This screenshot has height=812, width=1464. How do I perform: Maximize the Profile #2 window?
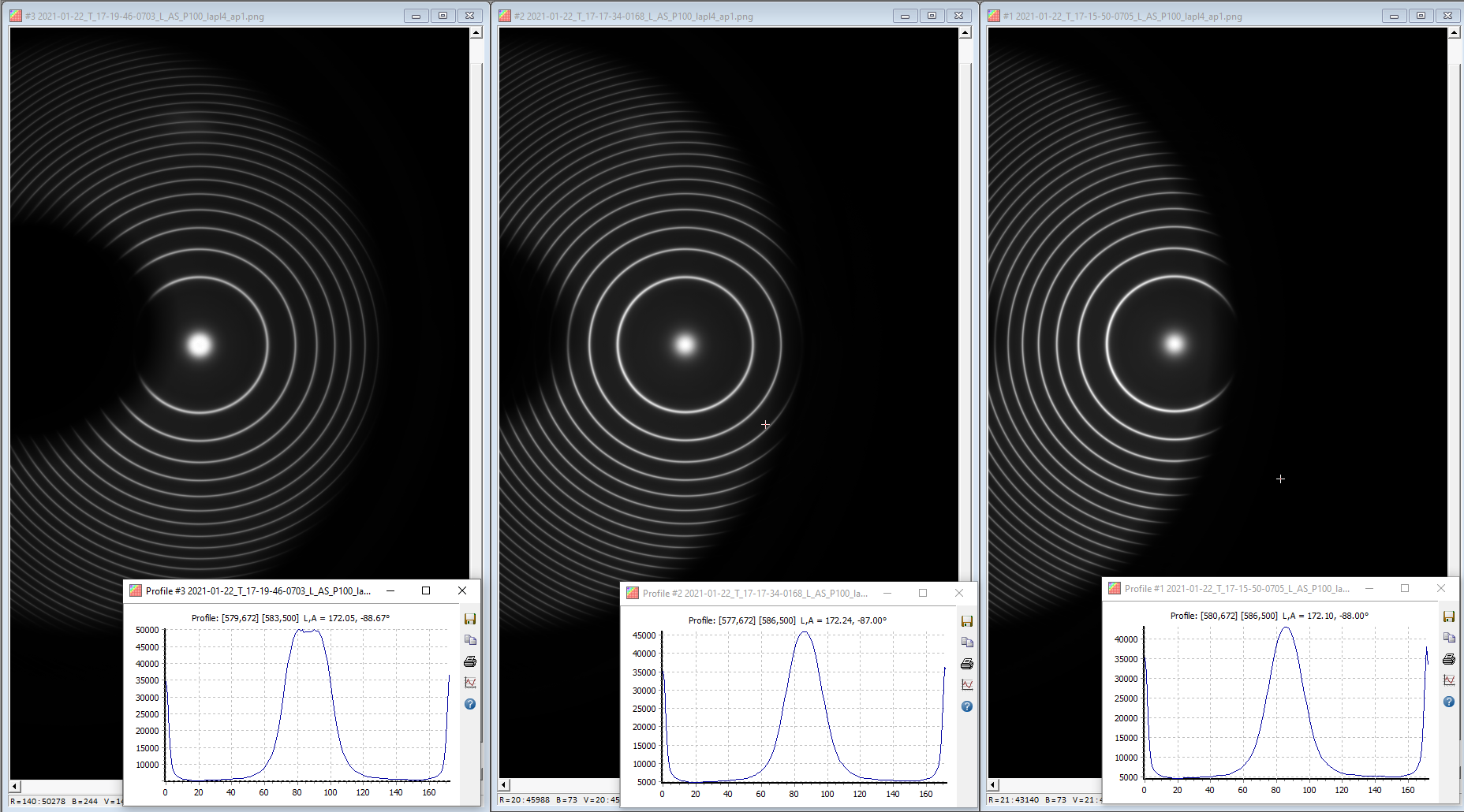click(x=923, y=593)
